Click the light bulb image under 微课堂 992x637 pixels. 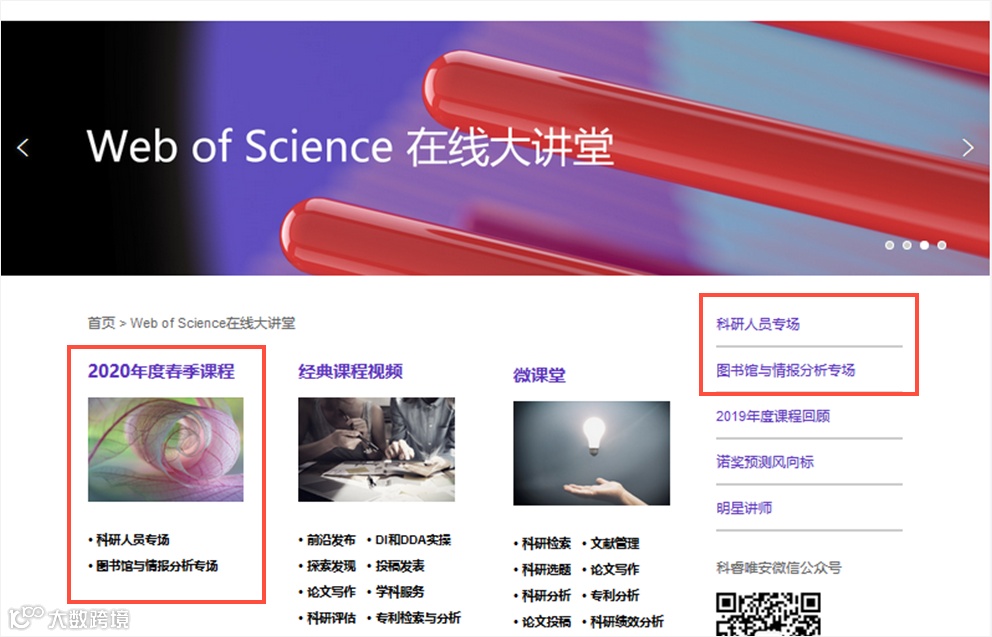point(592,453)
